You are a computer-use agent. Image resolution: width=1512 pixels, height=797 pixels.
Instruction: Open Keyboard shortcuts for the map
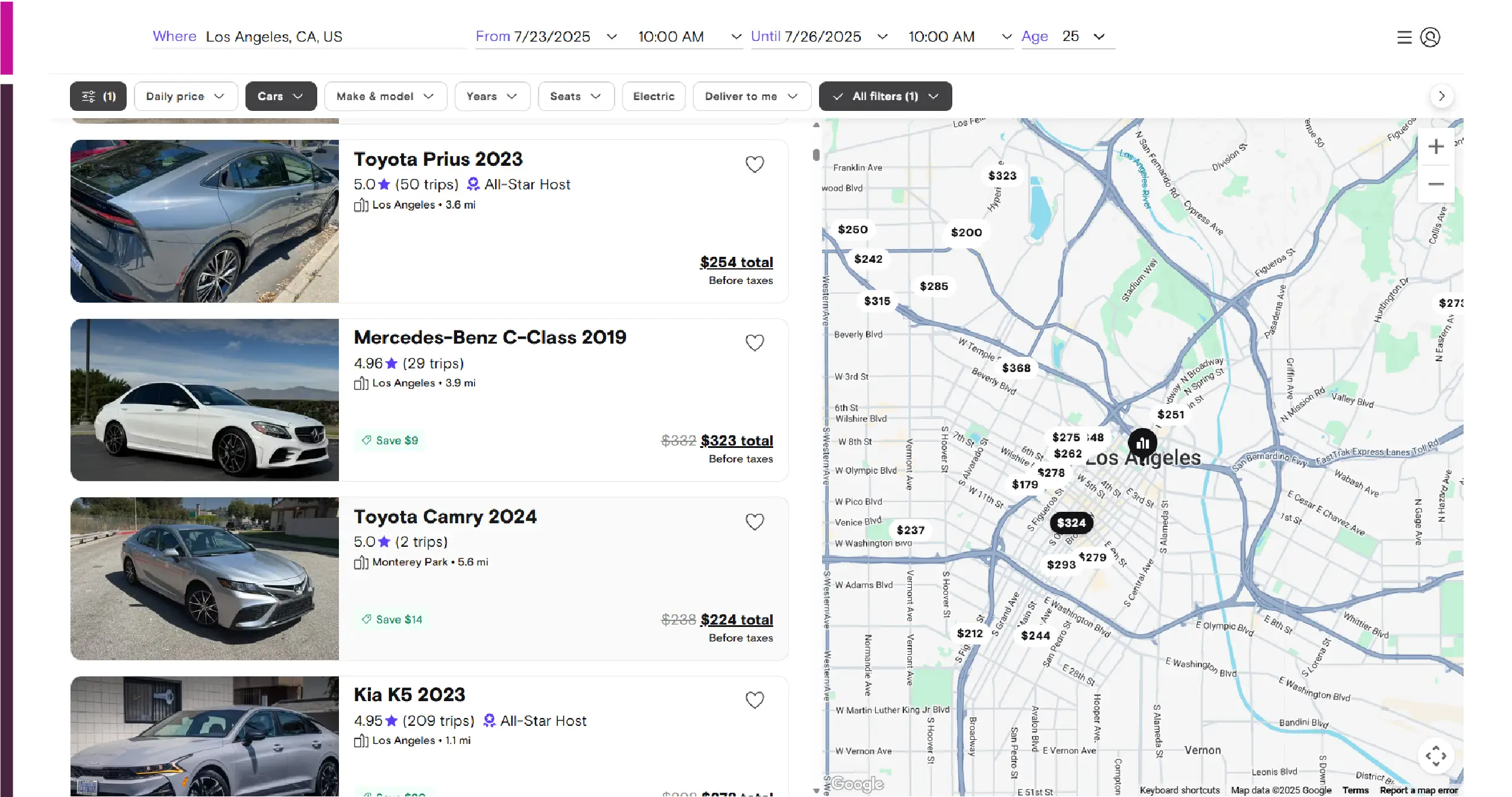[1179, 790]
